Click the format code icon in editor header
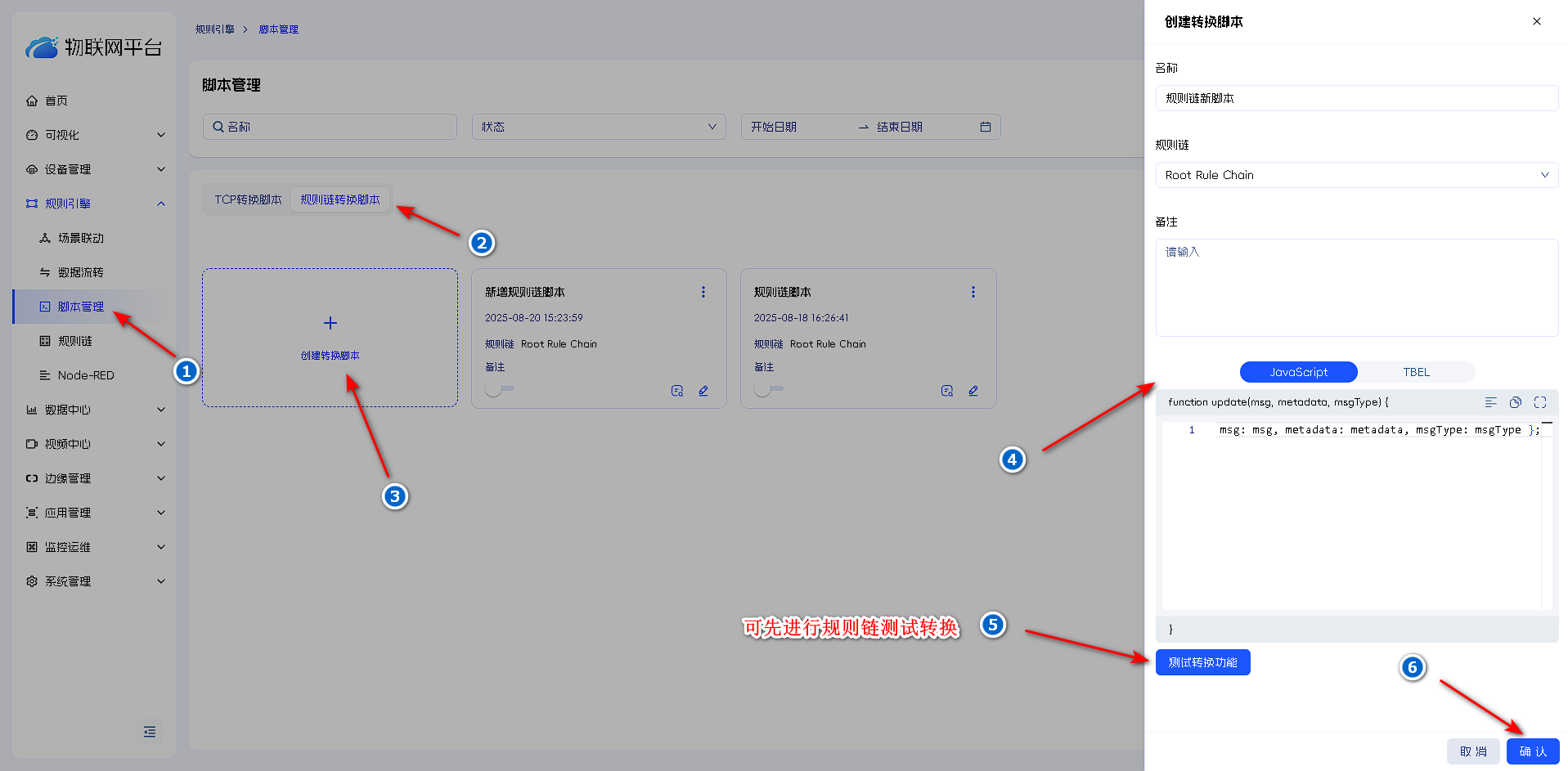The width and height of the screenshot is (1568, 771). pos(1491,402)
